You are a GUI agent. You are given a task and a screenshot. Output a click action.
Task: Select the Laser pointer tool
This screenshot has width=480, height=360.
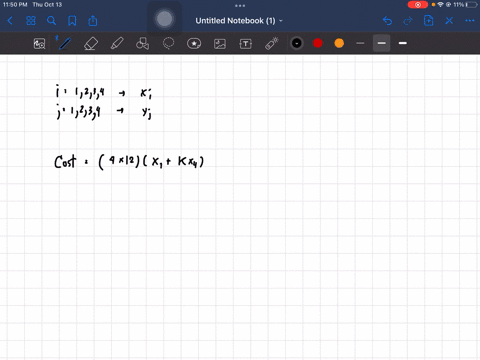click(x=272, y=44)
